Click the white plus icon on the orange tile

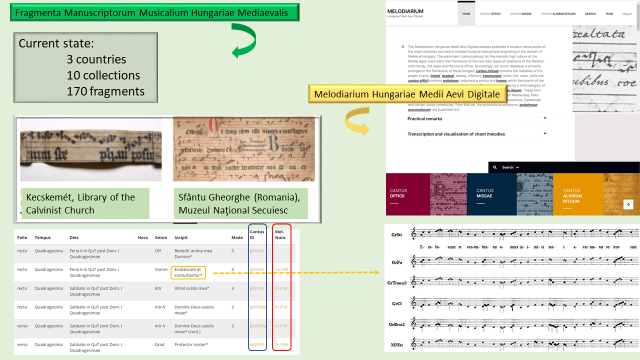(x=628, y=204)
